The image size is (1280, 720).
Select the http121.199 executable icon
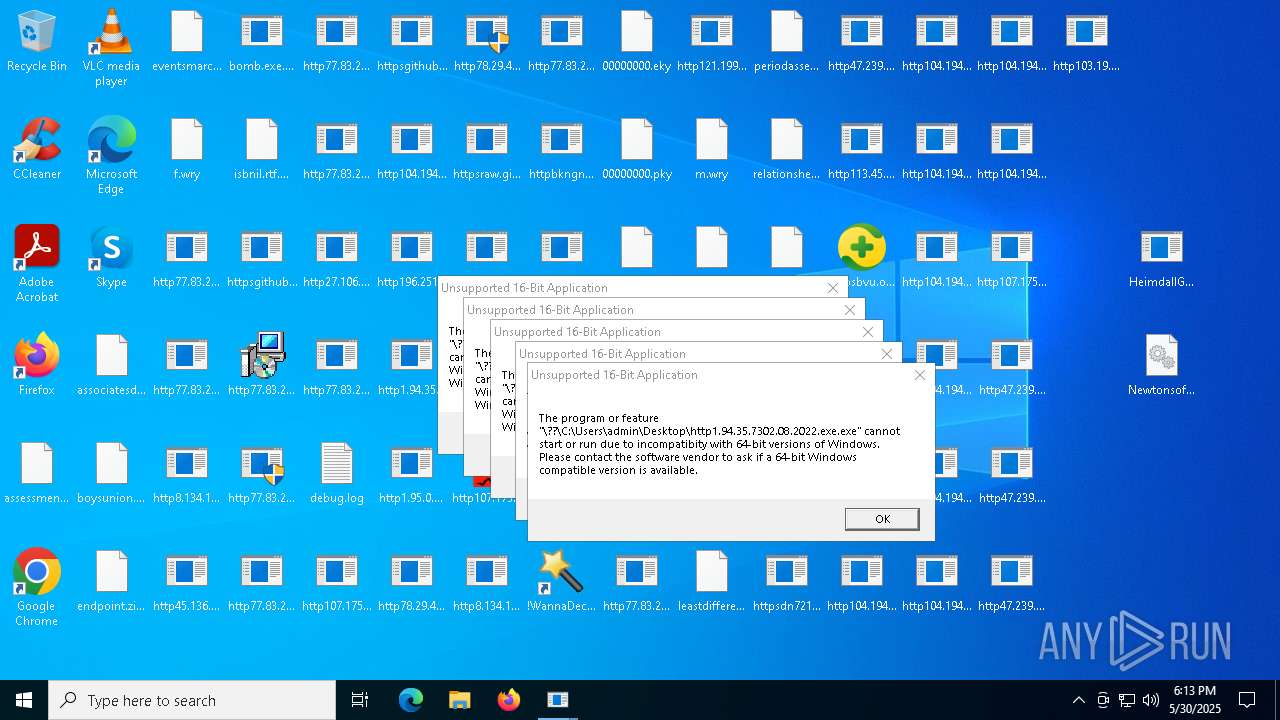[x=712, y=42]
